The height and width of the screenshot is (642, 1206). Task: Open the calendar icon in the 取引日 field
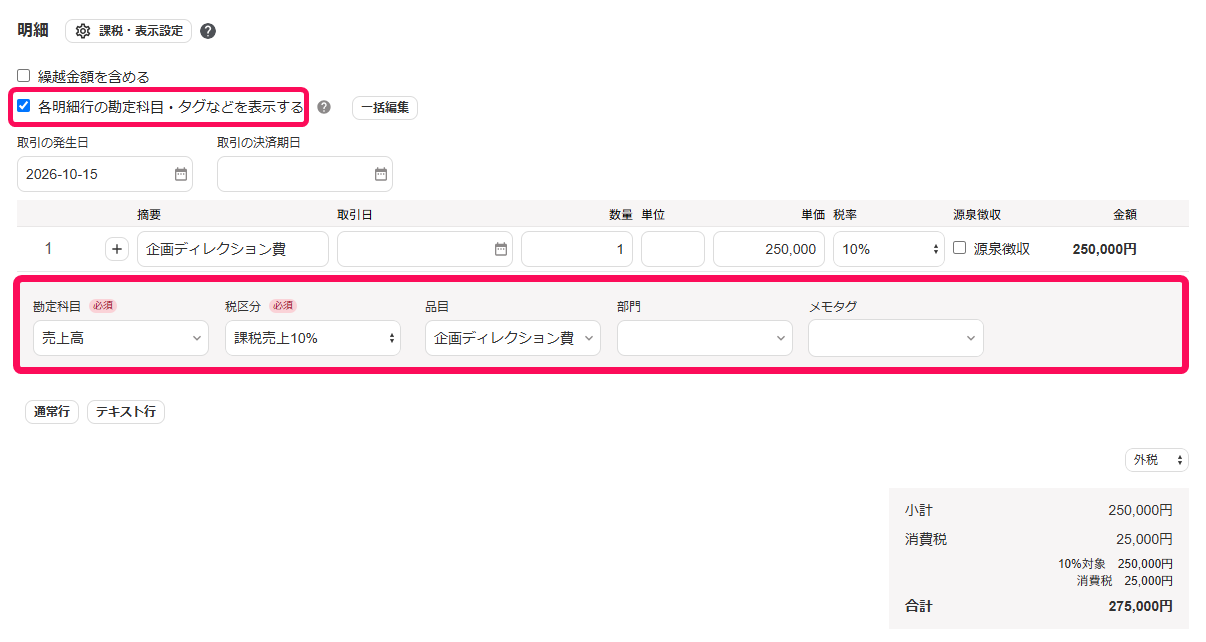(x=501, y=249)
